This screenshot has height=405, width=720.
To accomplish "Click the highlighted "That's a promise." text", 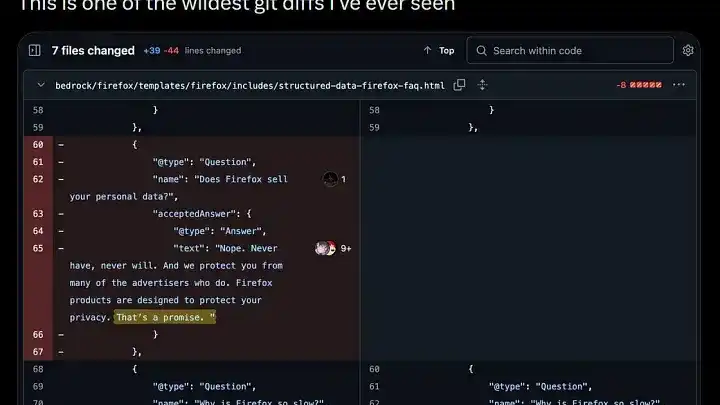I will pos(165,317).
